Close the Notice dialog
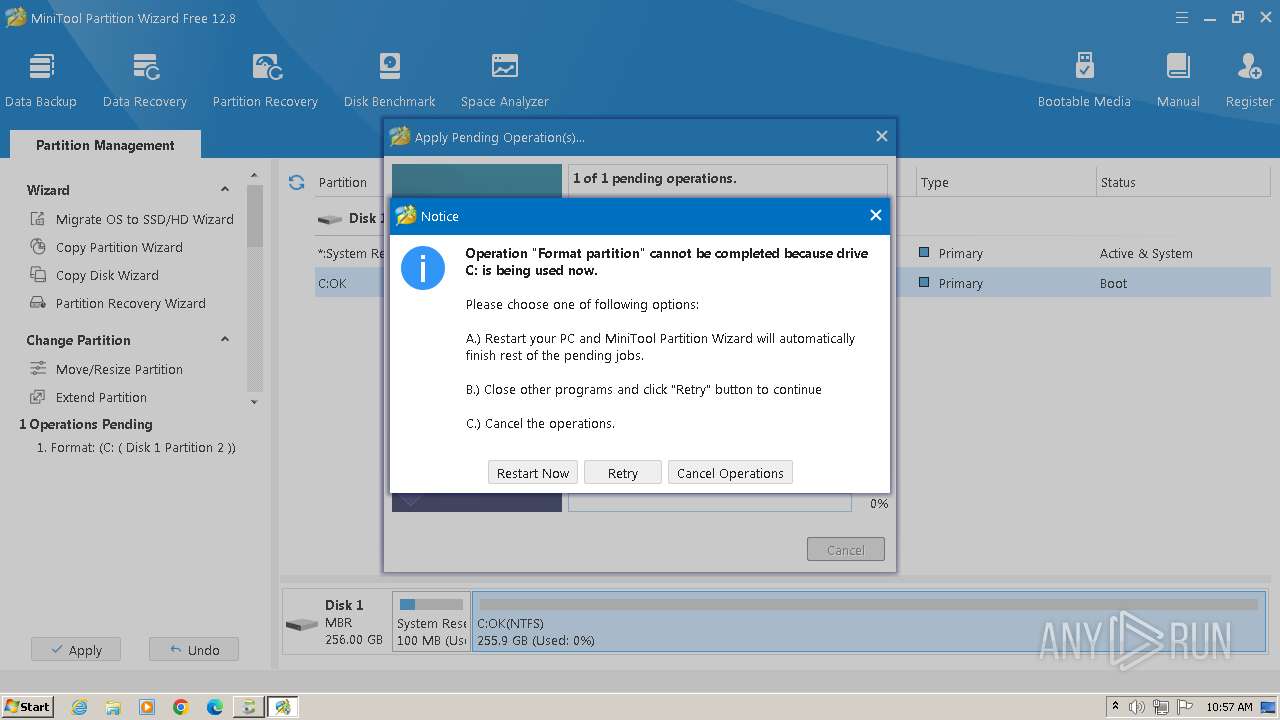Viewport: 1280px width, 720px height. click(875, 215)
